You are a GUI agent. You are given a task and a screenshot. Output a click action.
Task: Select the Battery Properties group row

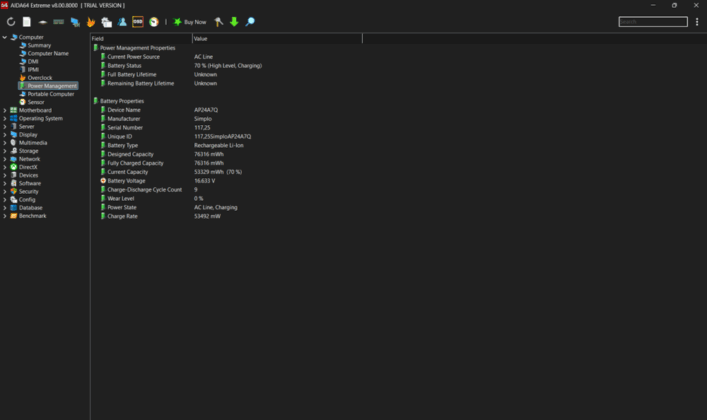pos(122,101)
